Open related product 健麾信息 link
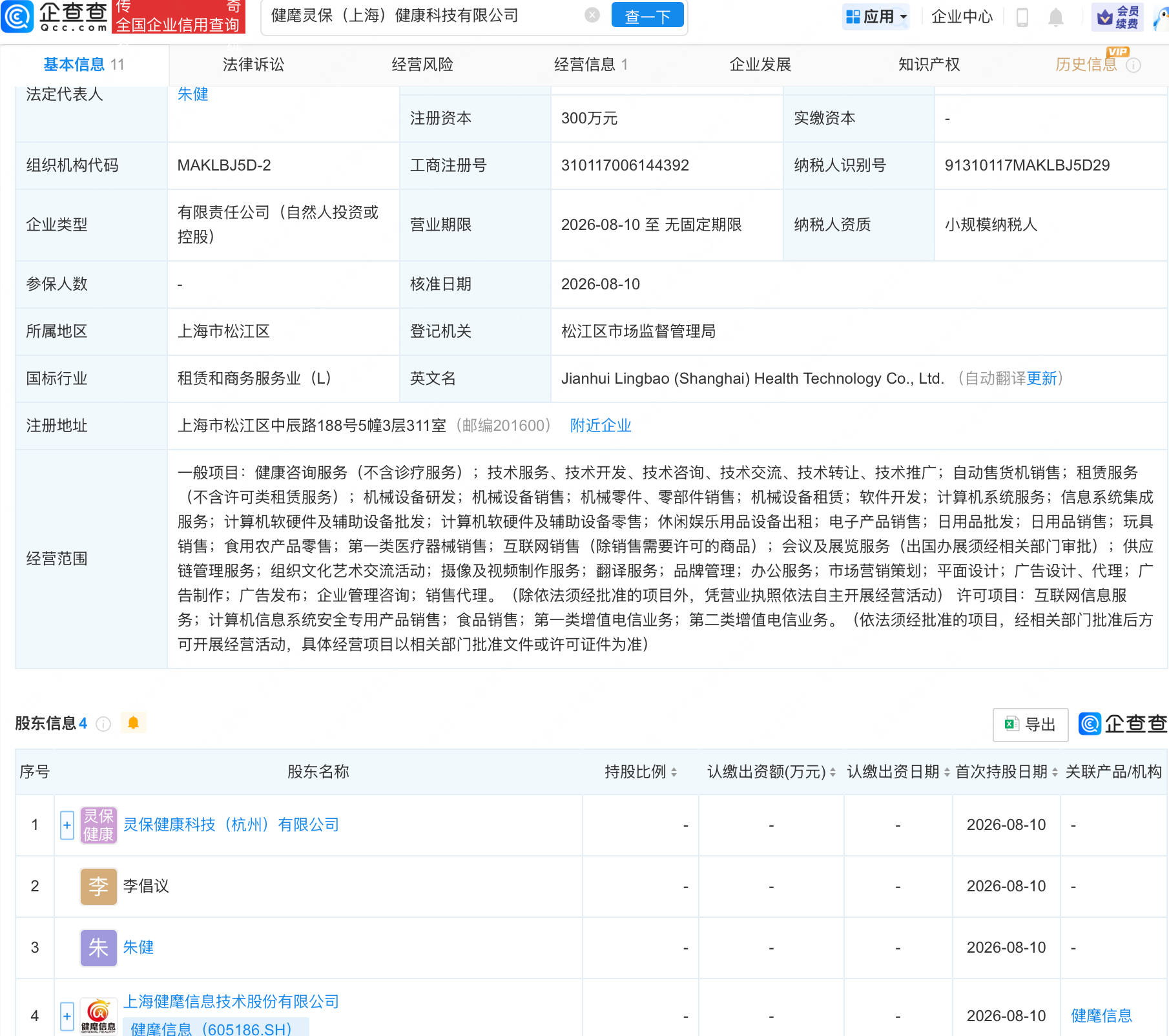Viewport: 1169px width, 1036px height. 1101,1016
